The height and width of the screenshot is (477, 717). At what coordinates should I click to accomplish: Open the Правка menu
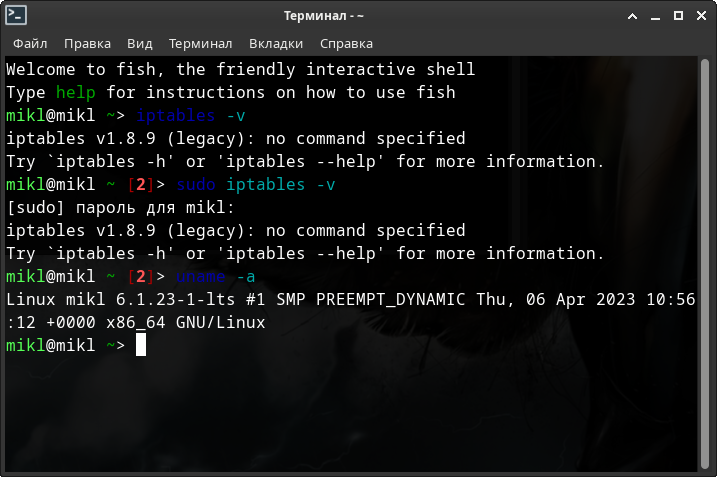pyautogui.click(x=87, y=44)
